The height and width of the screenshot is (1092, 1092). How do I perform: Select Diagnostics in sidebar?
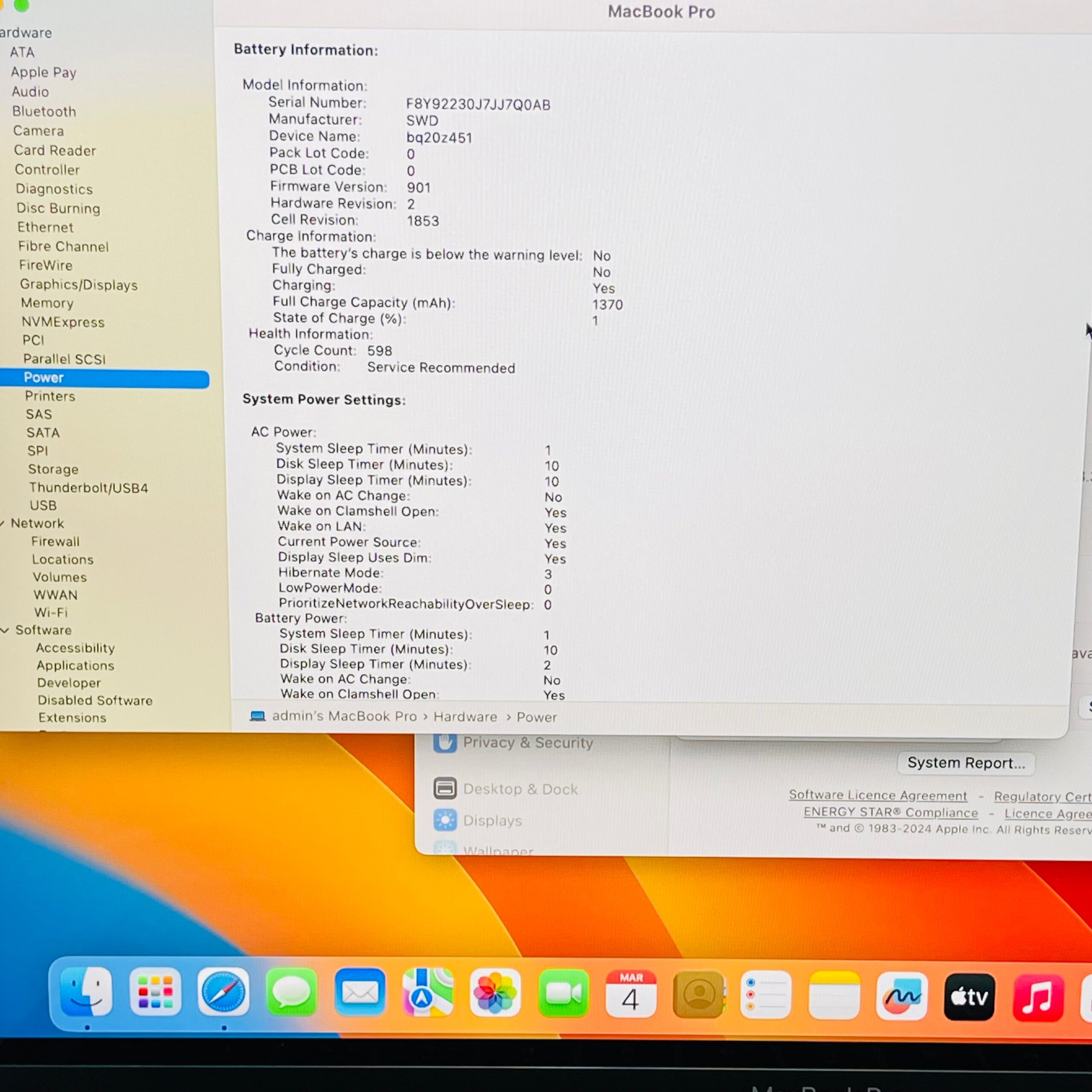coord(54,189)
